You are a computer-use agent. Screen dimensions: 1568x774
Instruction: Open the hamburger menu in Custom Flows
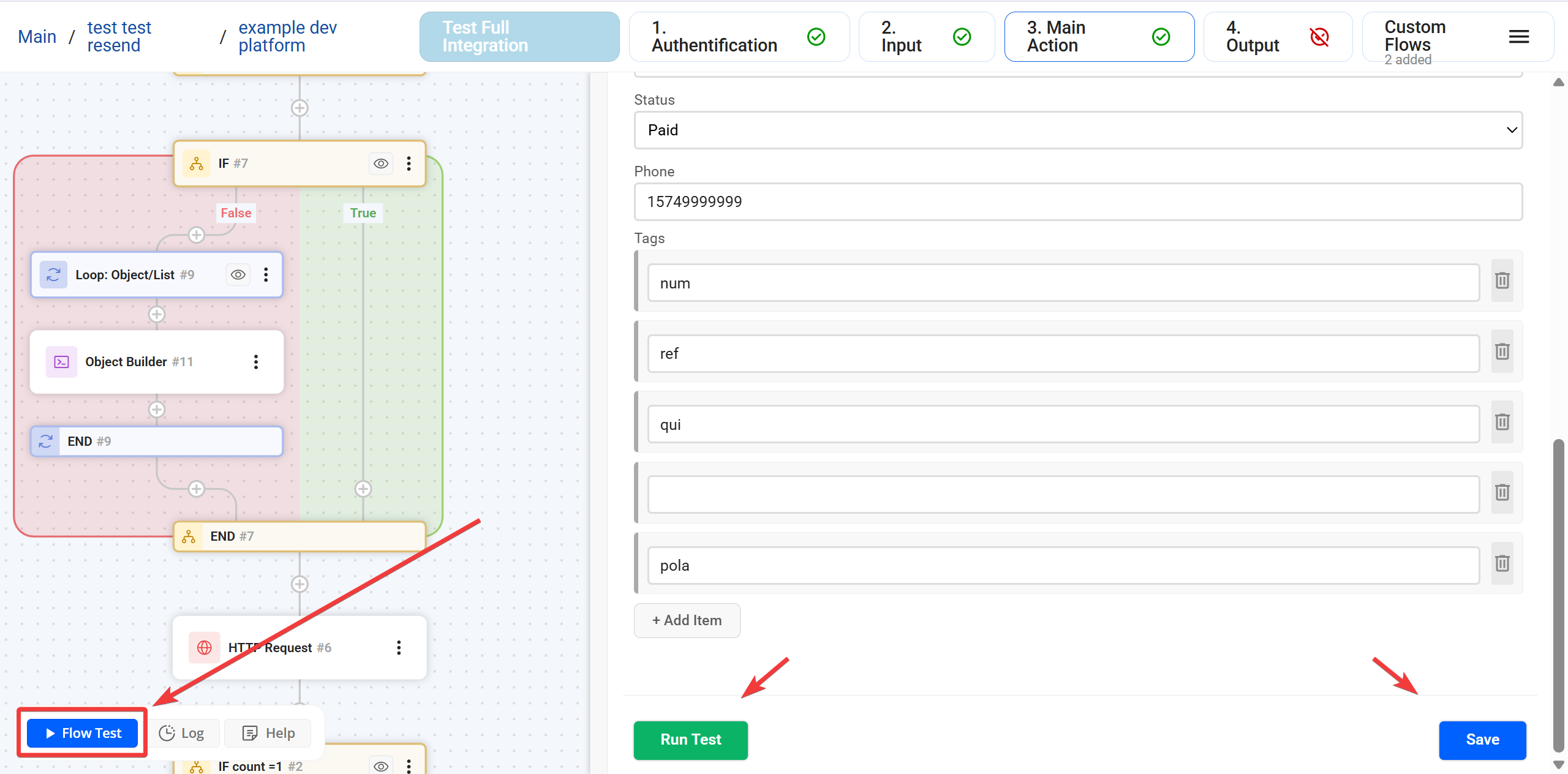[x=1518, y=37]
